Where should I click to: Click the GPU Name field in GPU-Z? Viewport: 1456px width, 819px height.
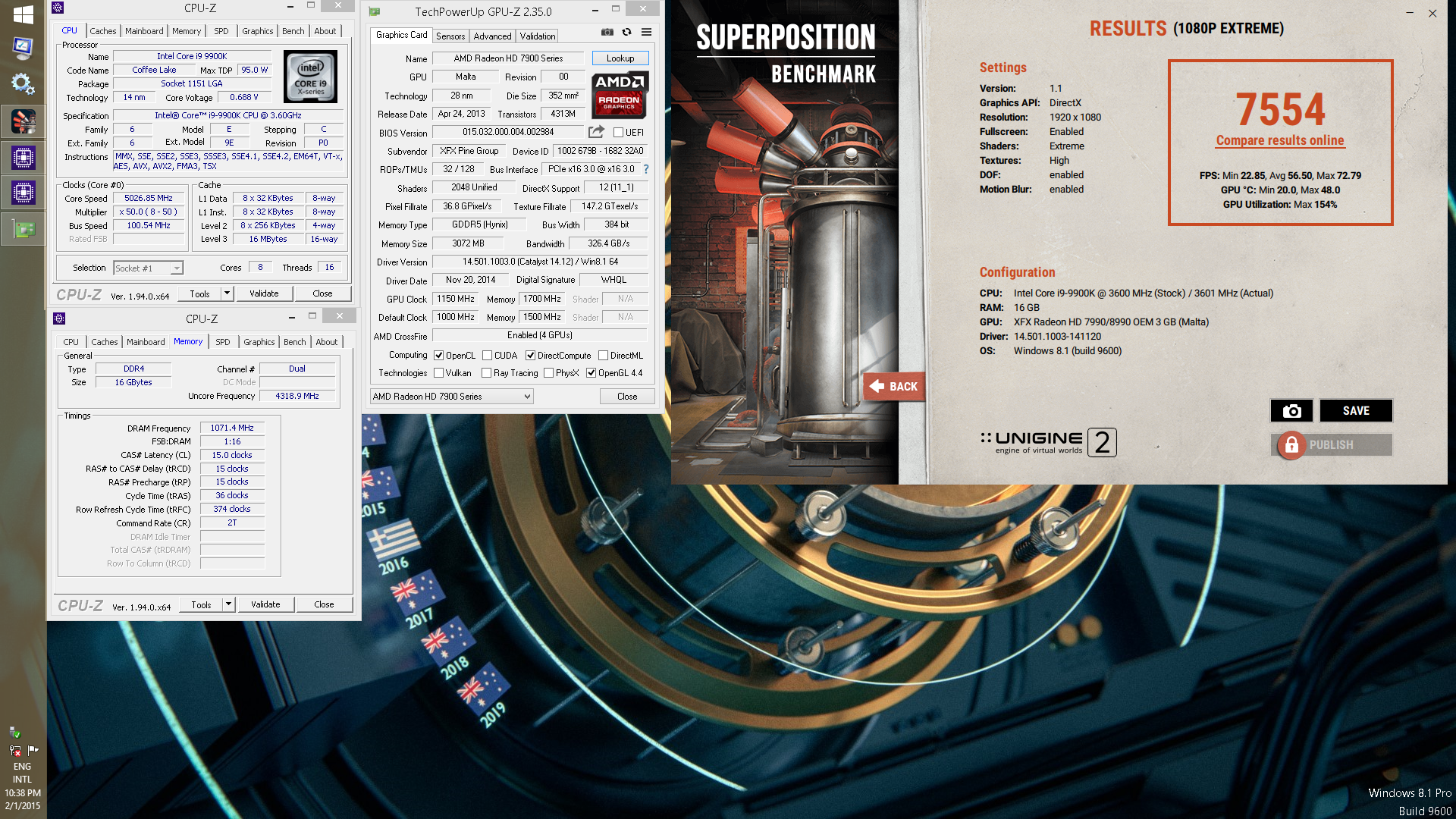click(508, 58)
